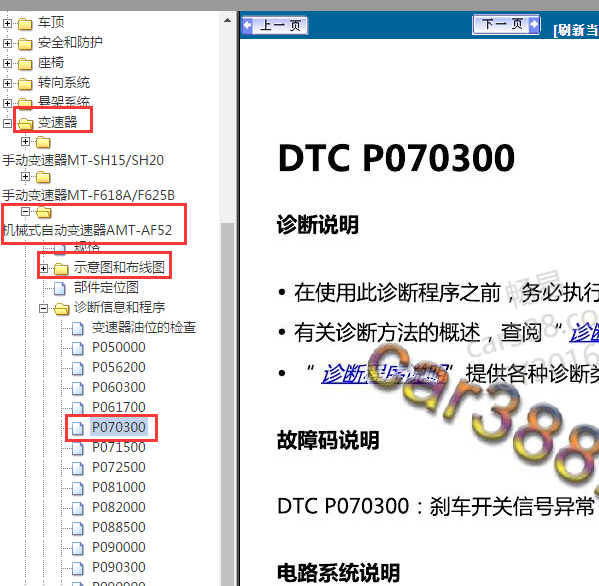Open the P071500 entry text
The height and width of the screenshot is (586, 599).
[x=119, y=447]
